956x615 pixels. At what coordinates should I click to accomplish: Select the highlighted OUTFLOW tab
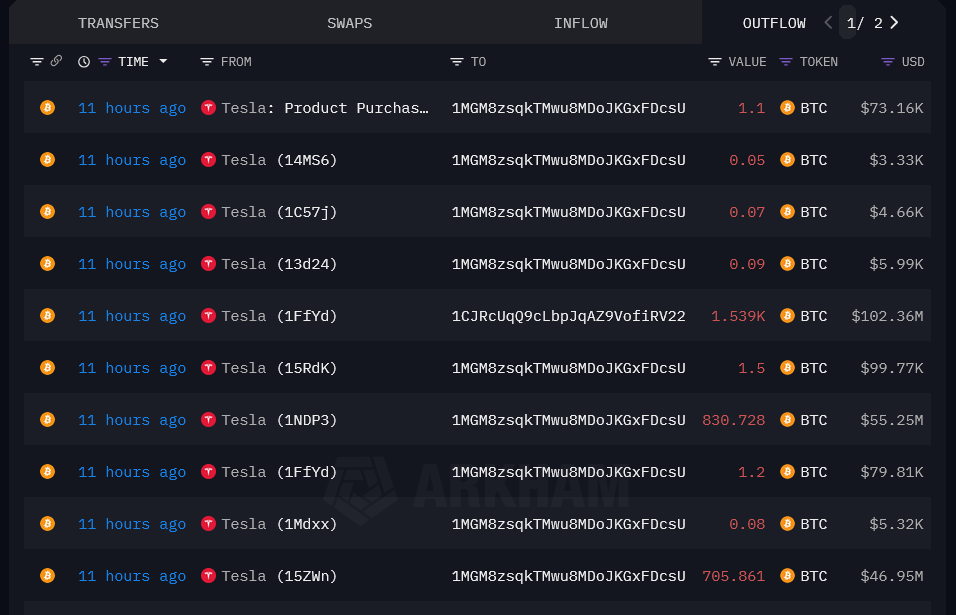tap(774, 22)
